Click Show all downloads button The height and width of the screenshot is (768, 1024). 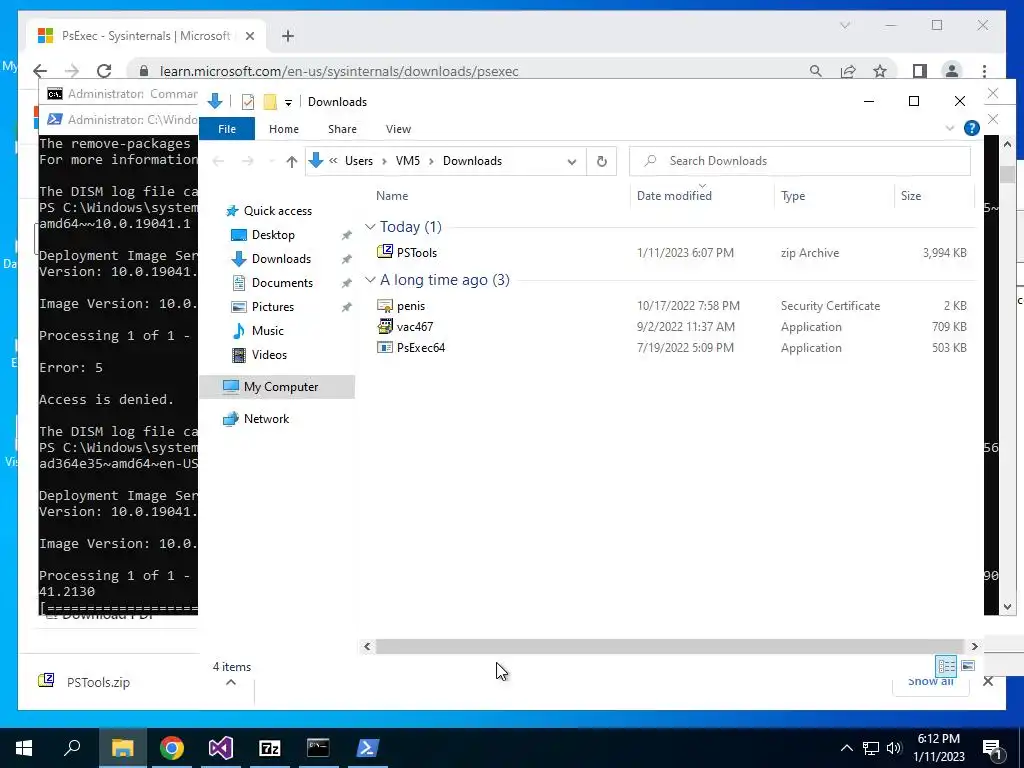931,682
